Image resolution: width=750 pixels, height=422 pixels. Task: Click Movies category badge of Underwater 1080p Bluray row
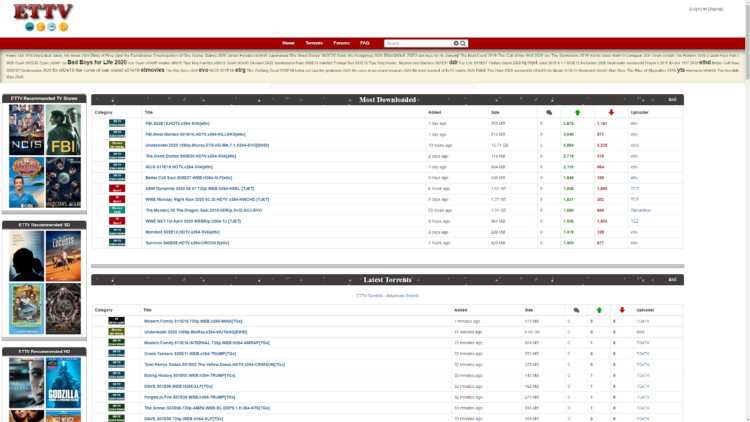click(117, 145)
